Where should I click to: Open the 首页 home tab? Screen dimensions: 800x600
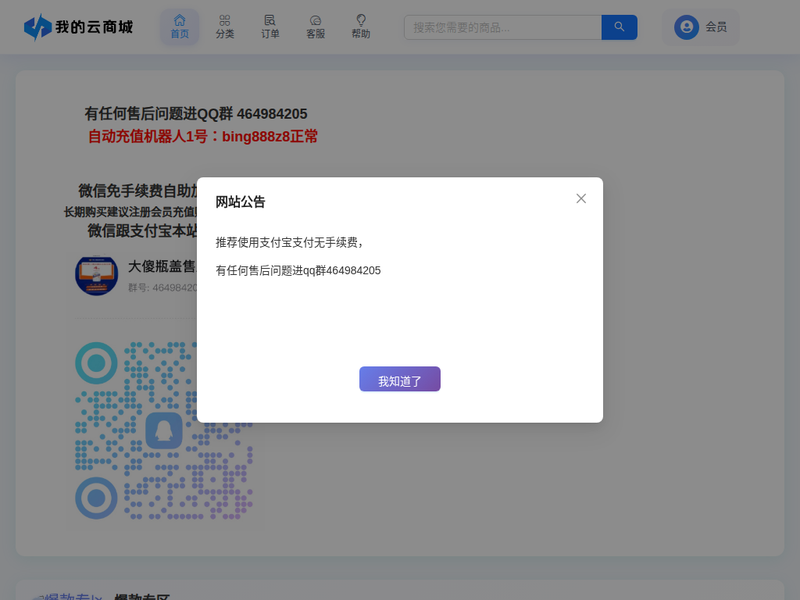(x=180, y=27)
